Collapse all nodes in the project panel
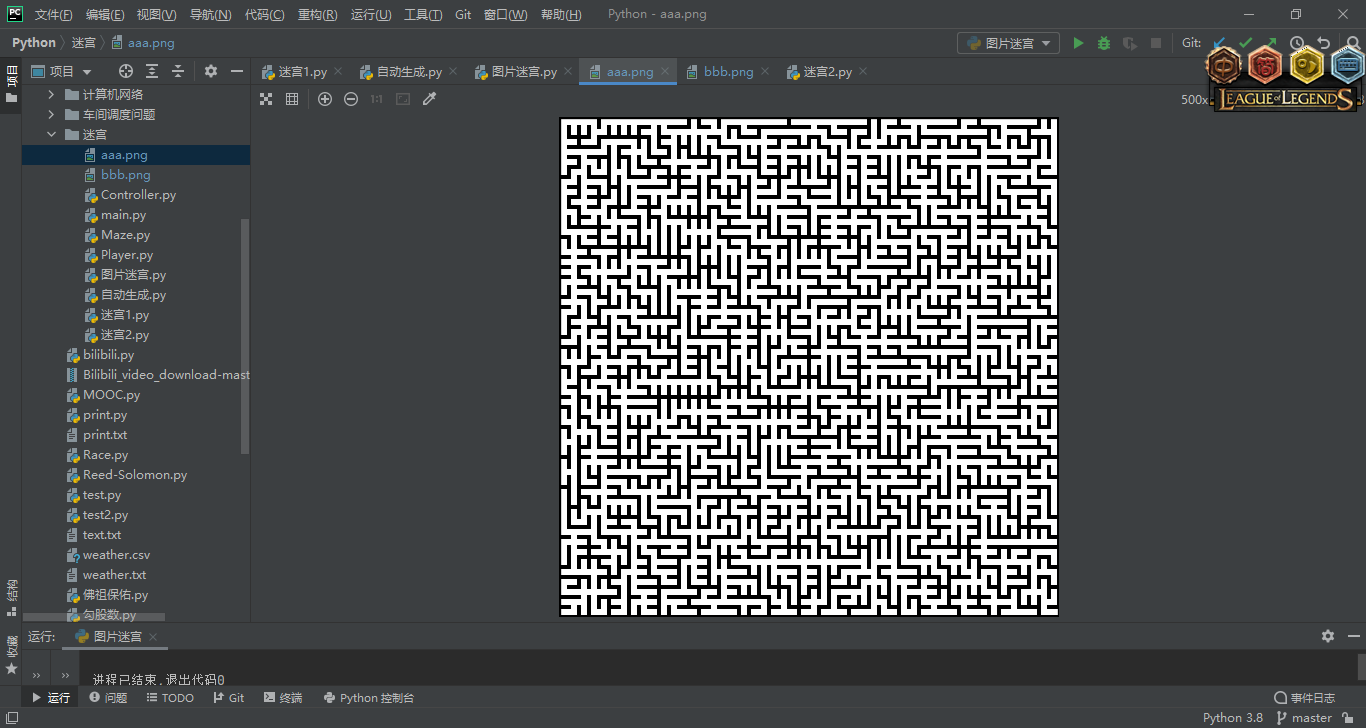 coord(178,71)
